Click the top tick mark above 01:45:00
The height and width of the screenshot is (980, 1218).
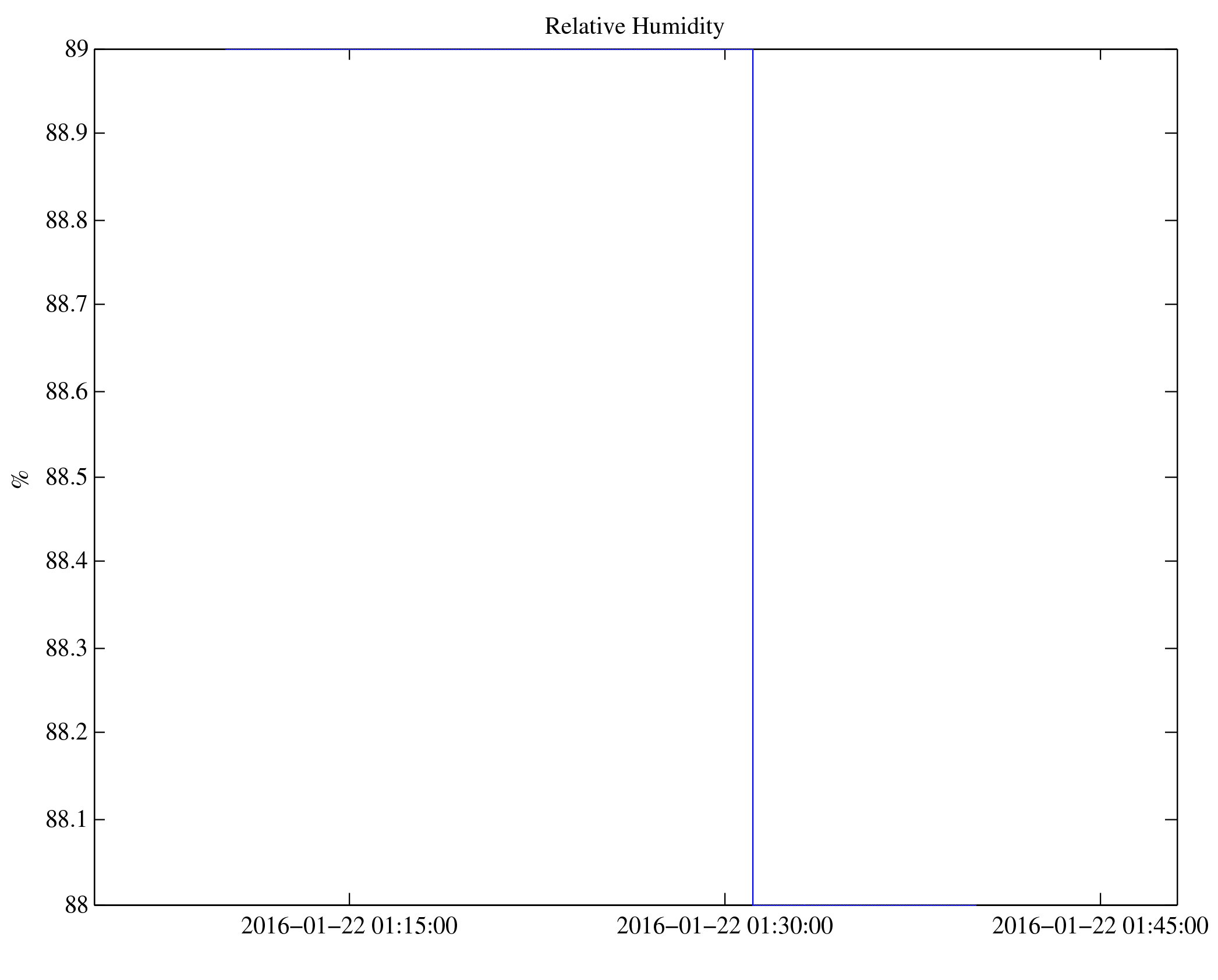(x=1100, y=54)
